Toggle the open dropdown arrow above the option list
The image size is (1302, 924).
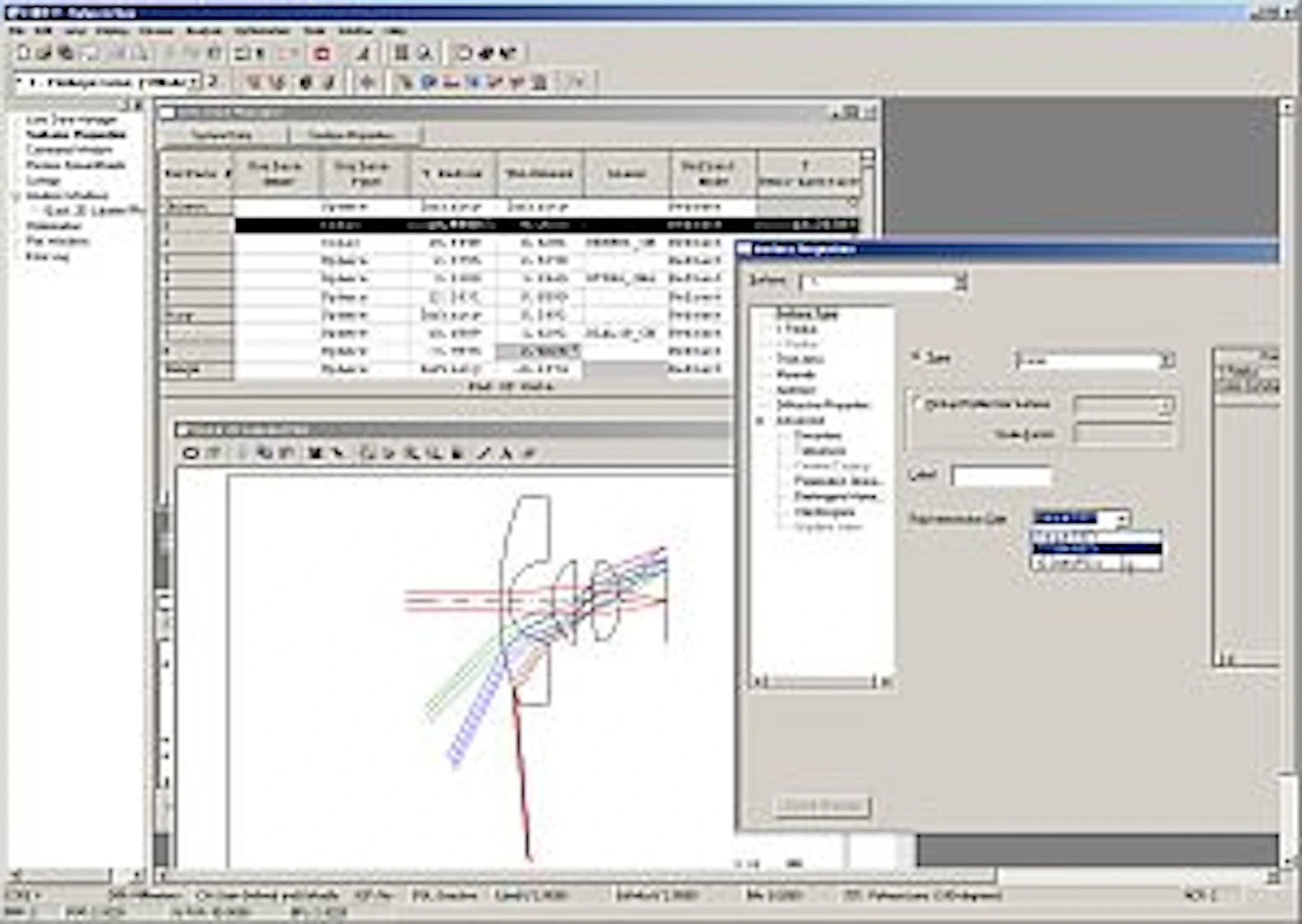pos(1121,519)
